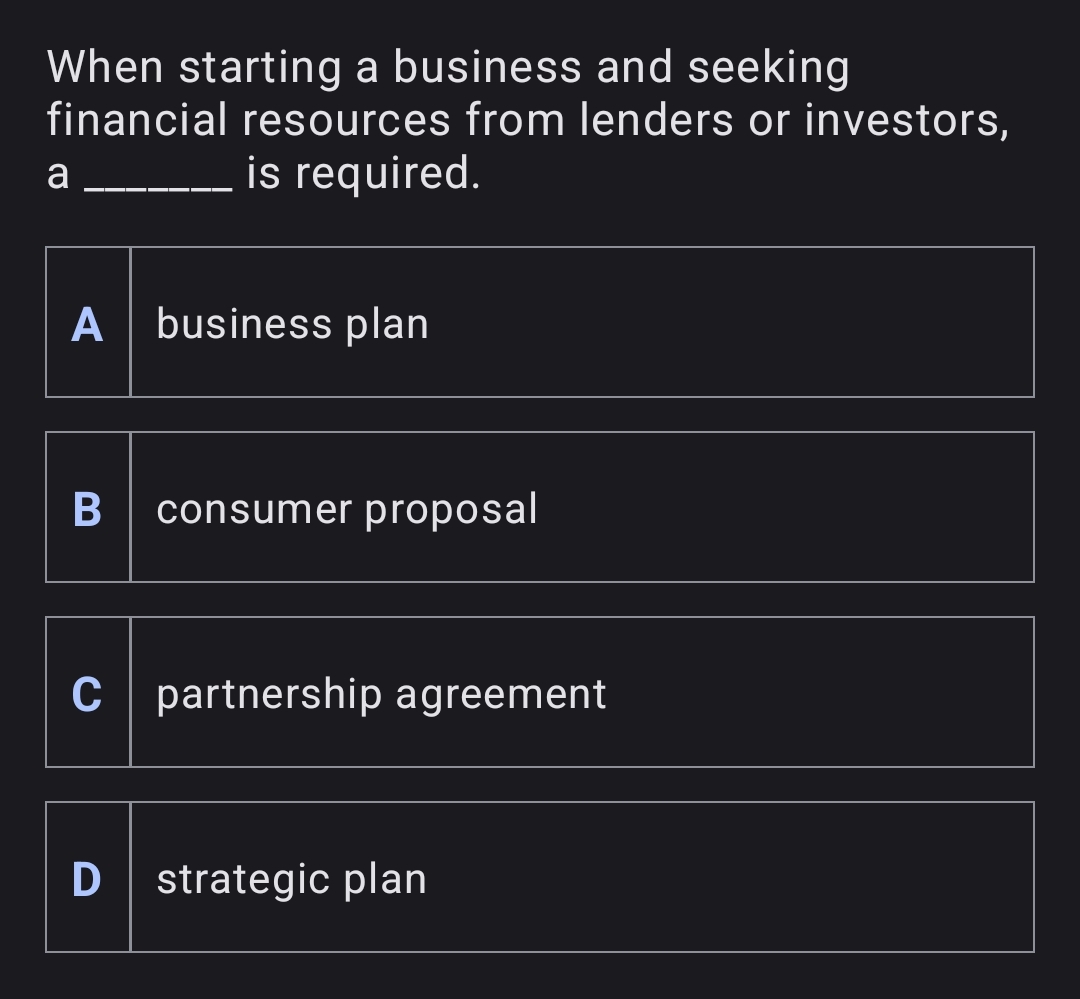The height and width of the screenshot is (999, 1080).
Task: Click the word "seeking" in the question
Action: pyautogui.click(x=768, y=68)
